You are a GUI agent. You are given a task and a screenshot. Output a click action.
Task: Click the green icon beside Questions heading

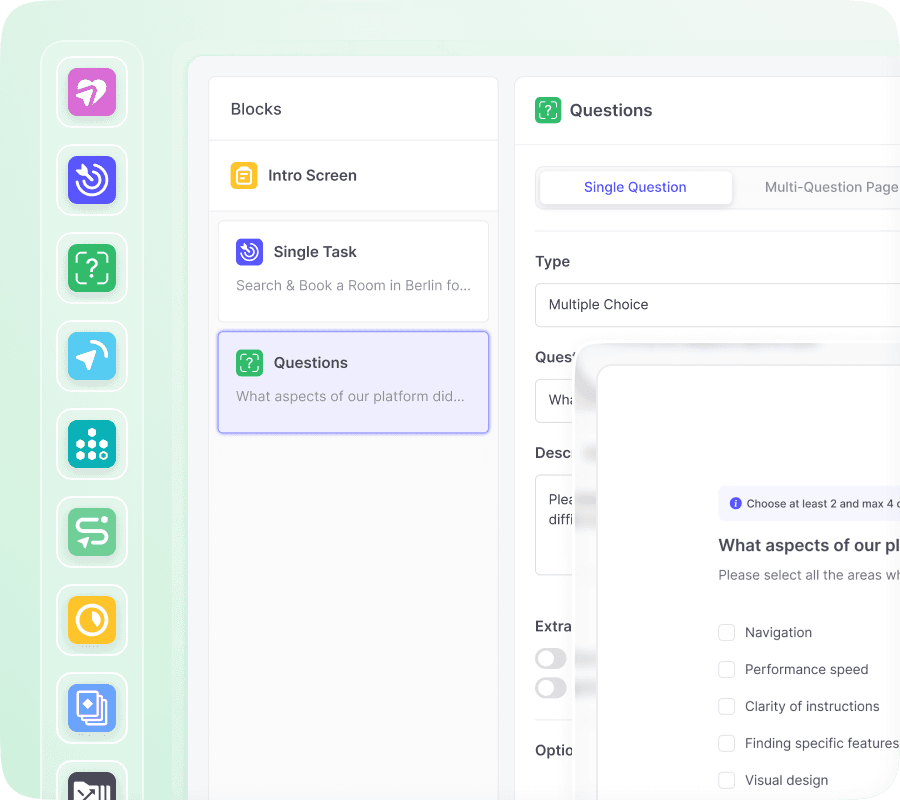548,110
